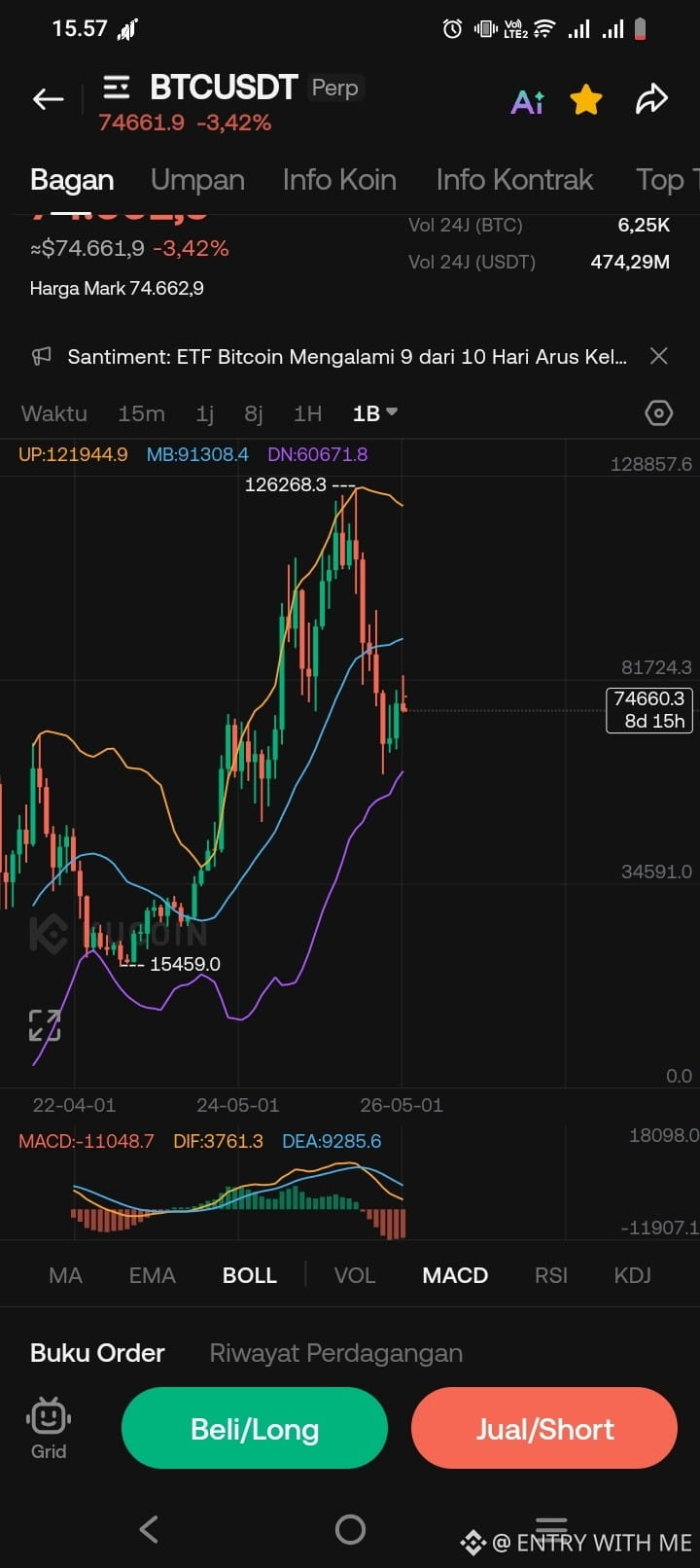The image size is (700, 1568).
Task: Tap the Perp badge
Action: point(335,88)
